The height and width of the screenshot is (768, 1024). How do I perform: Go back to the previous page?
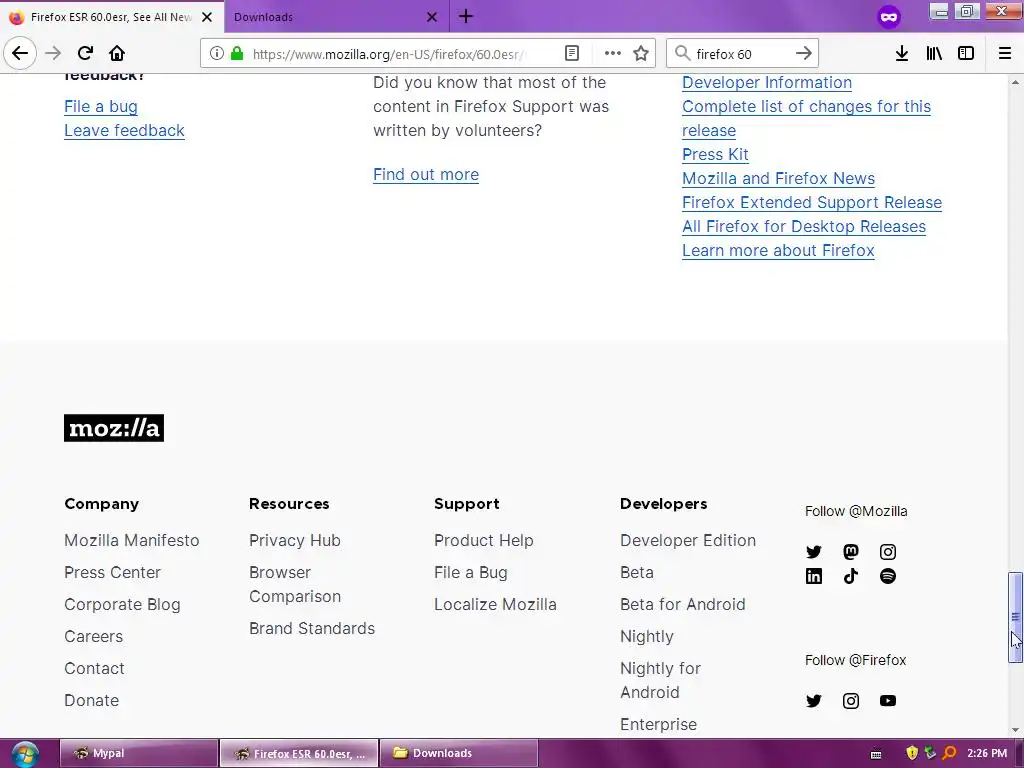coord(20,53)
